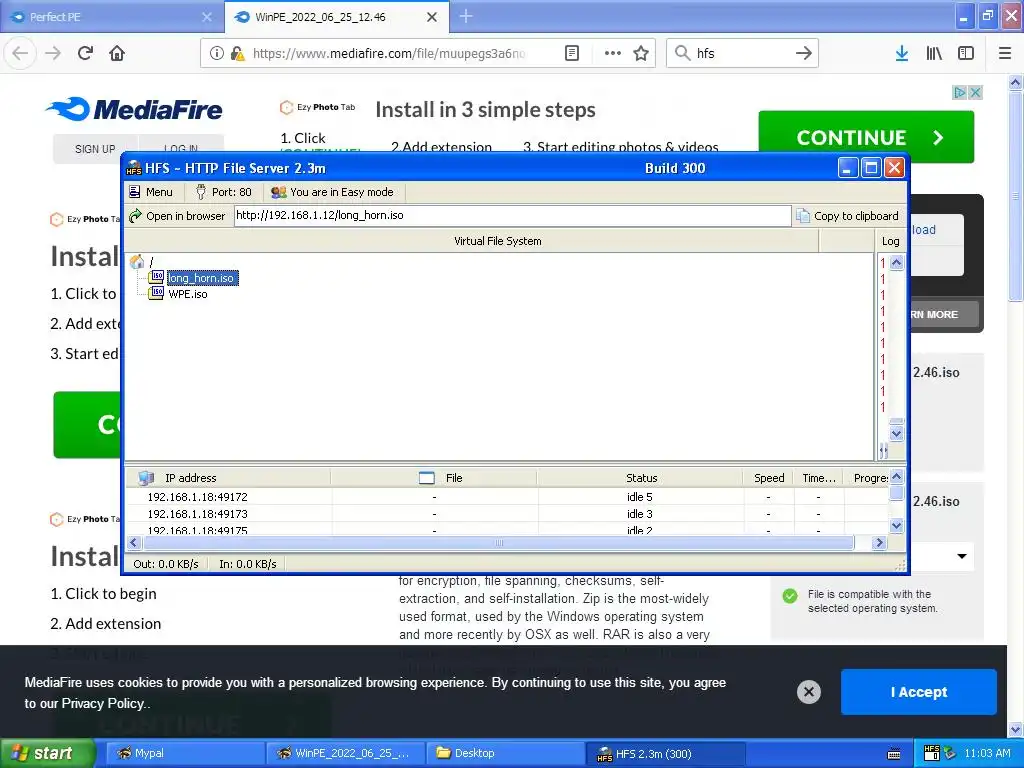Submit search with the arrow button
Image resolution: width=1024 pixels, height=768 pixels.
[x=804, y=54]
